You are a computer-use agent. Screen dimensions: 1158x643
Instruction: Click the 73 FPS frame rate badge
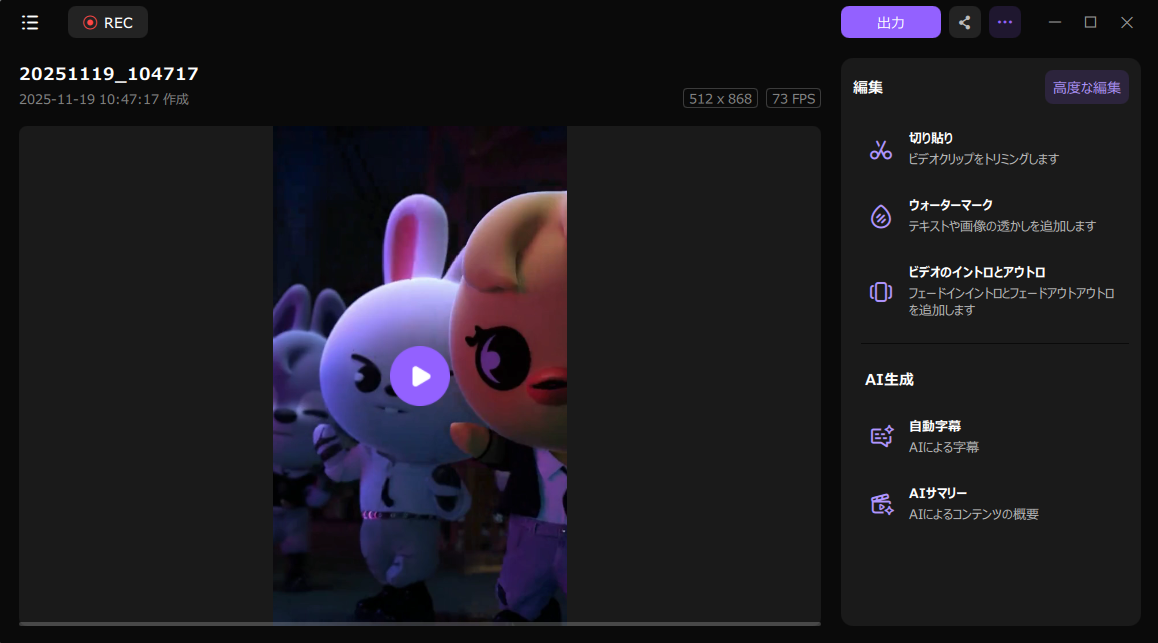pyautogui.click(x=793, y=99)
